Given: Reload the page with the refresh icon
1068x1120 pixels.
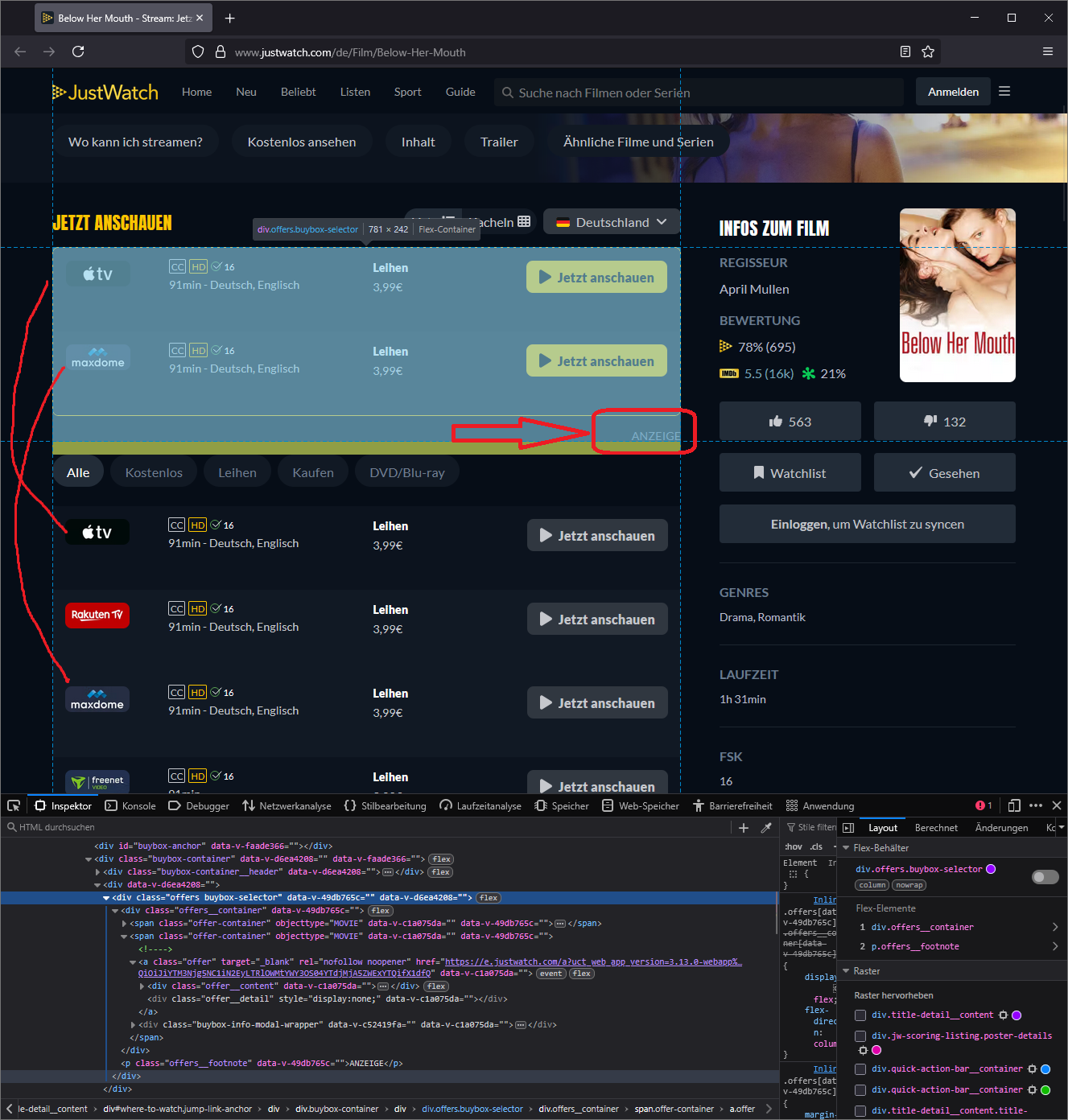Looking at the screenshot, I should 78,51.
